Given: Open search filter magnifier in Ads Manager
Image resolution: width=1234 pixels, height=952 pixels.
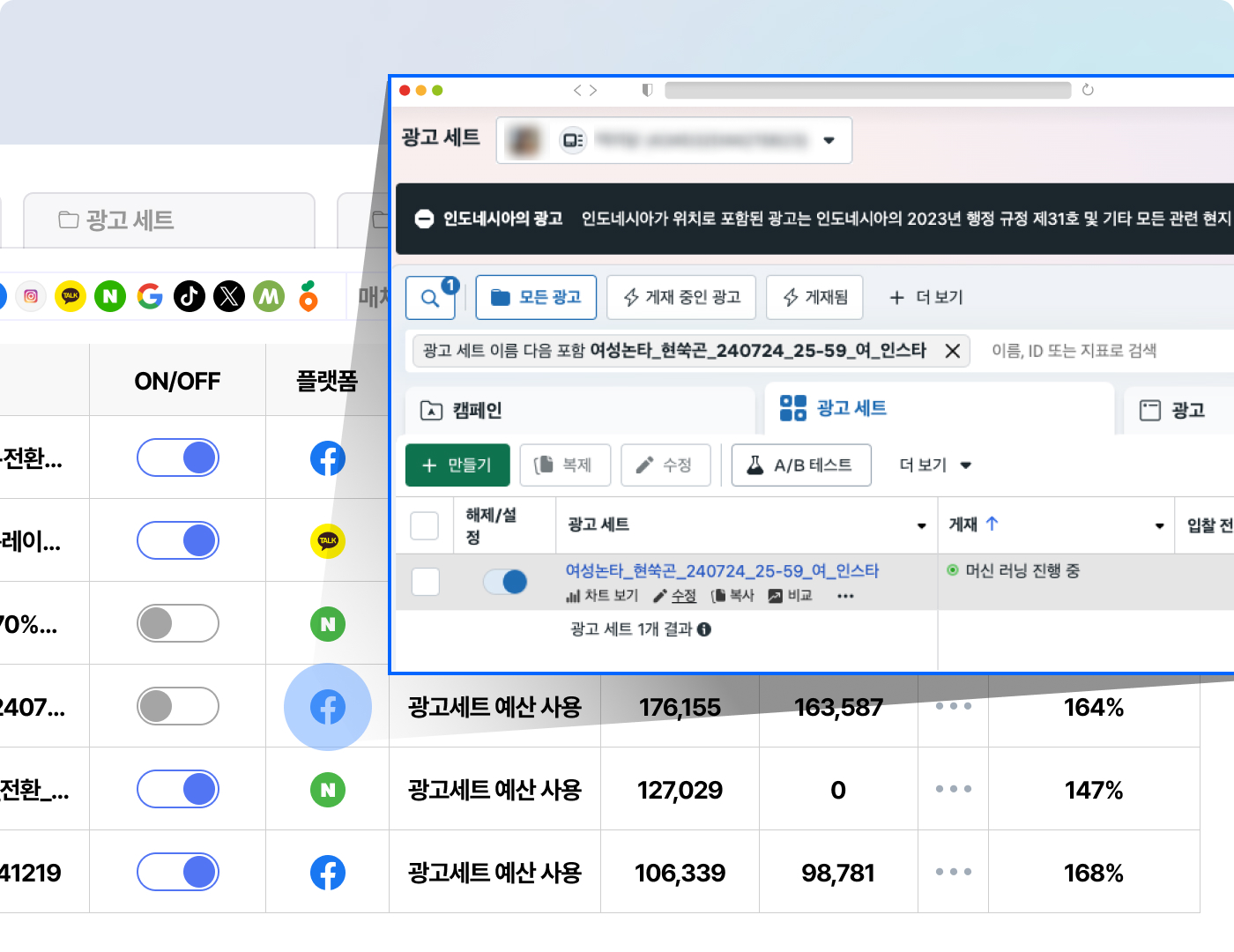Looking at the screenshot, I should [x=430, y=298].
